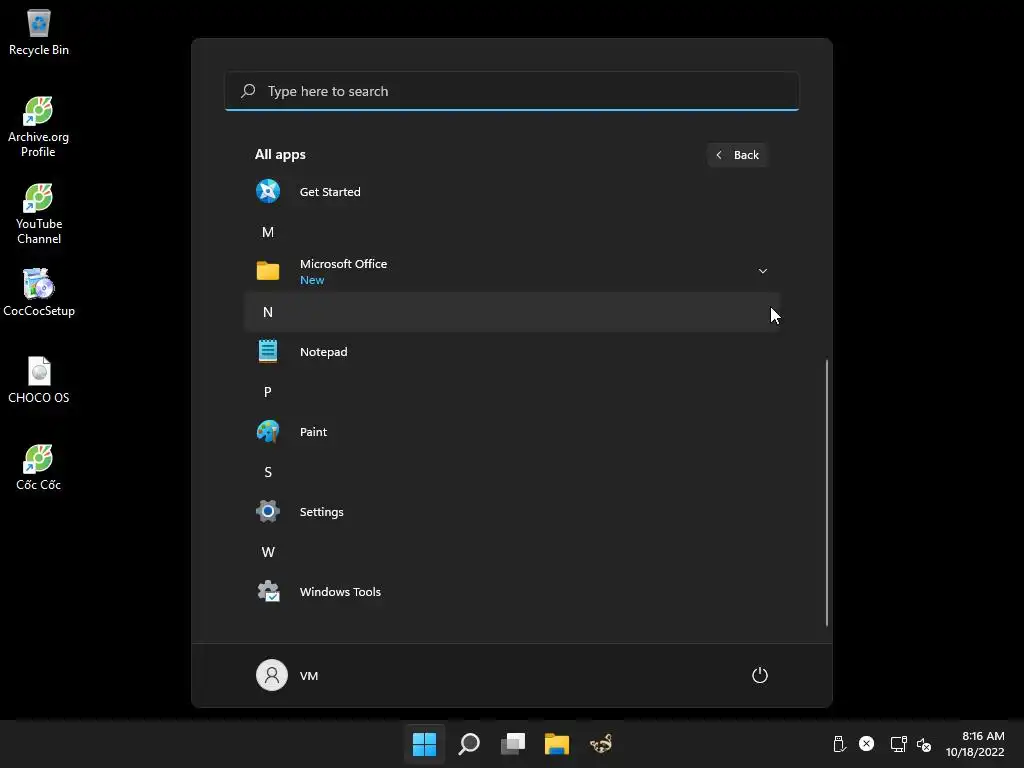Click the raccoon app icon on taskbar
Screen dimensions: 1024x768
[601, 744]
